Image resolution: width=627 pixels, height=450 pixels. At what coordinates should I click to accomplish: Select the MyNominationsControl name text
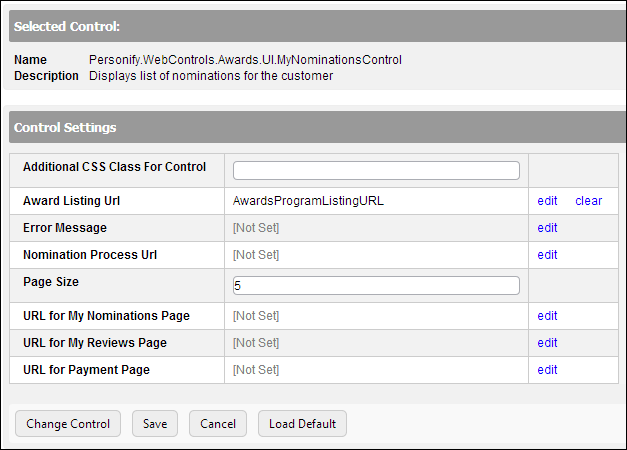coord(245,60)
